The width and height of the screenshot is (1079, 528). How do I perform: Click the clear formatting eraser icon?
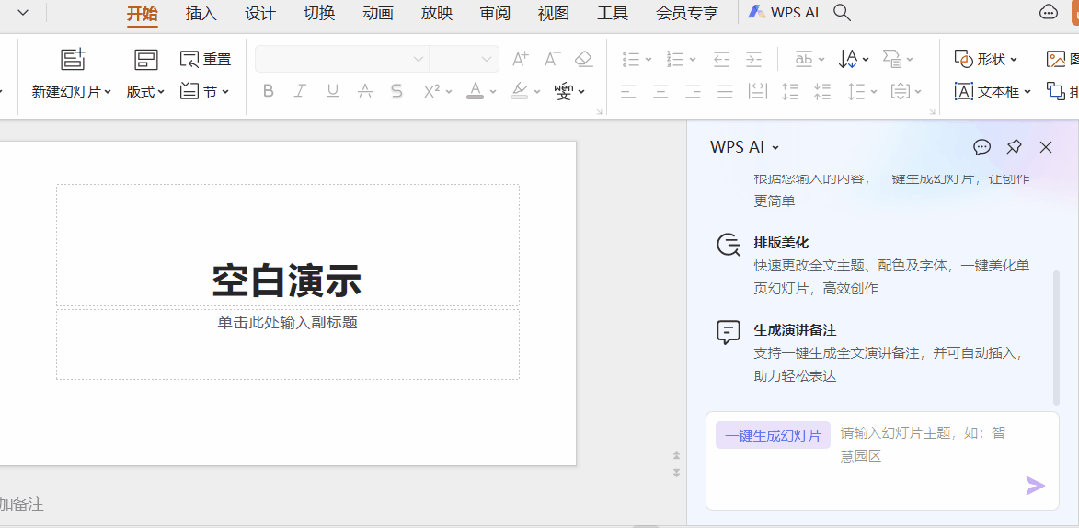click(584, 59)
